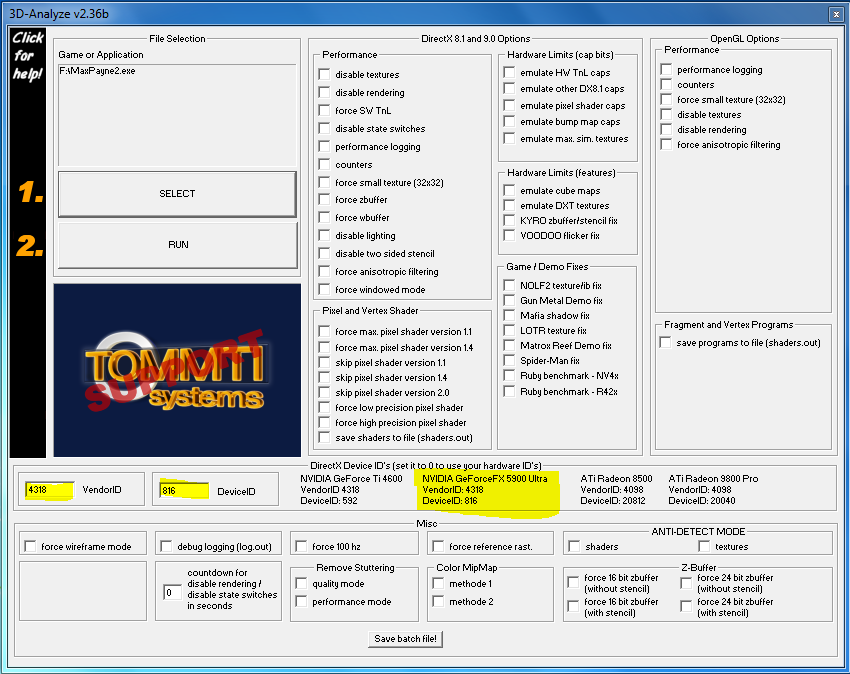Enable force low precision pixel shader
The width and height of the screenshot is (850, 674).
[x=324, y=407]
